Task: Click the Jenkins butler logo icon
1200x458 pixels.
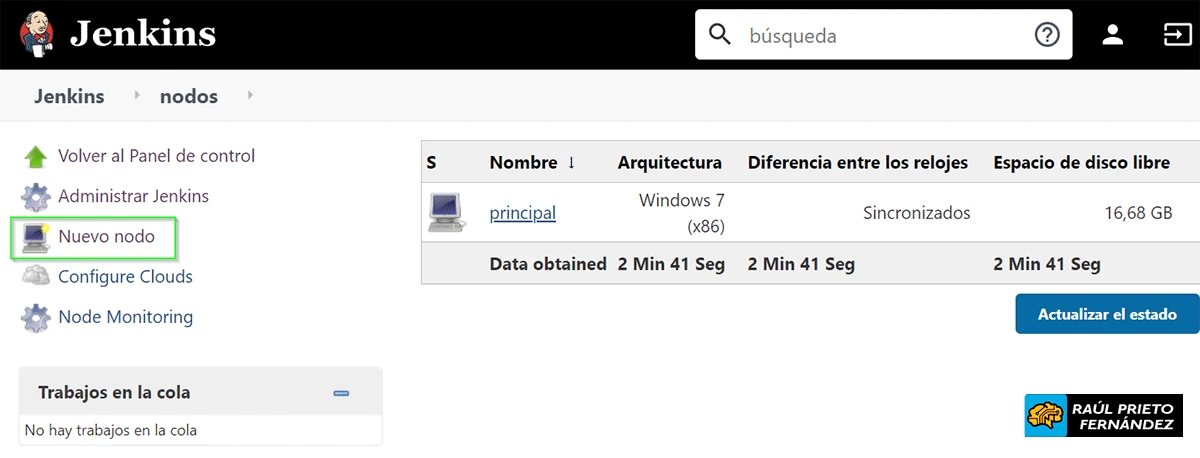Action: coord(36,35)
